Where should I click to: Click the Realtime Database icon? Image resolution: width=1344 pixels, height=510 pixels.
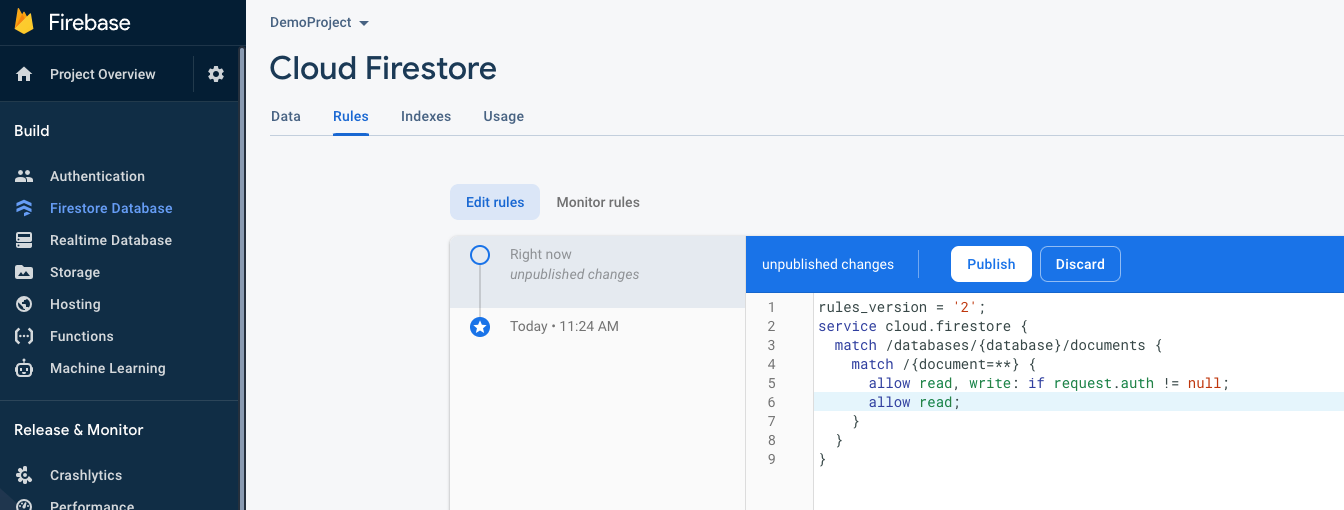pos(24,240)
